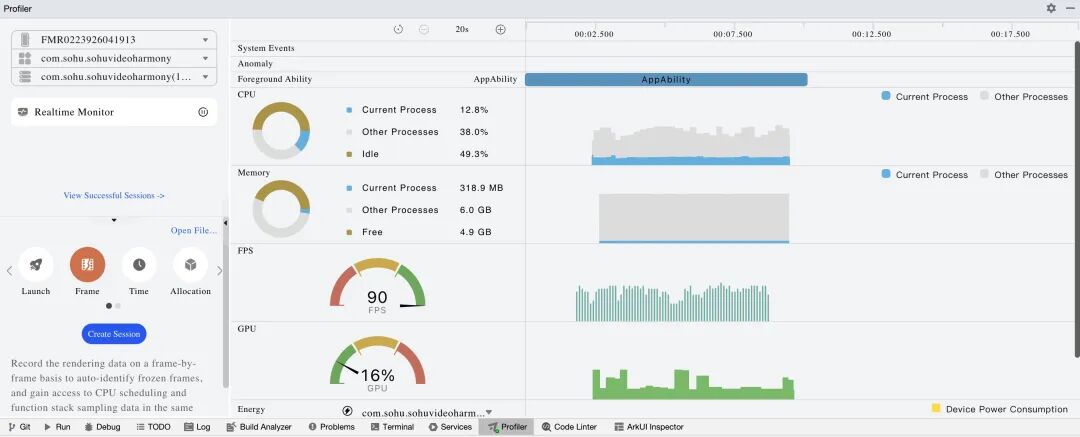Reset the timeline zoom (circular arrow icon)

398,29
